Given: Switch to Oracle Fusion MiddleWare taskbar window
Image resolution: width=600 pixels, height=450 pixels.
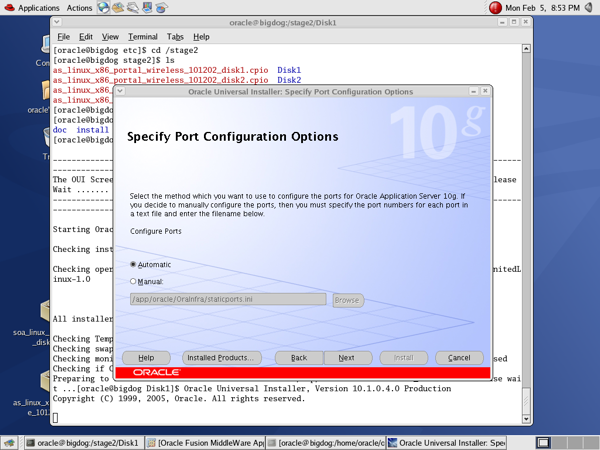Looking at the screenshot, I should (x=205, y=443).
